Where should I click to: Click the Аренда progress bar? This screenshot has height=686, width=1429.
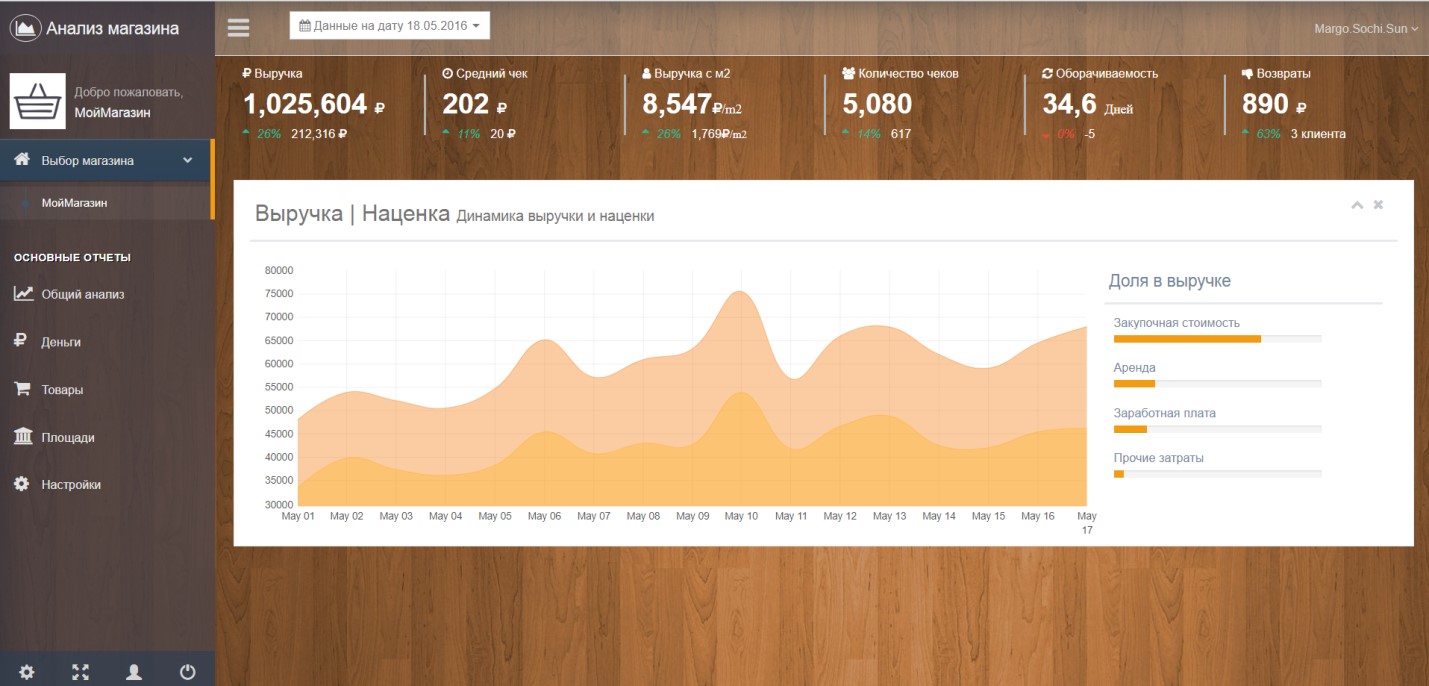1218,384
